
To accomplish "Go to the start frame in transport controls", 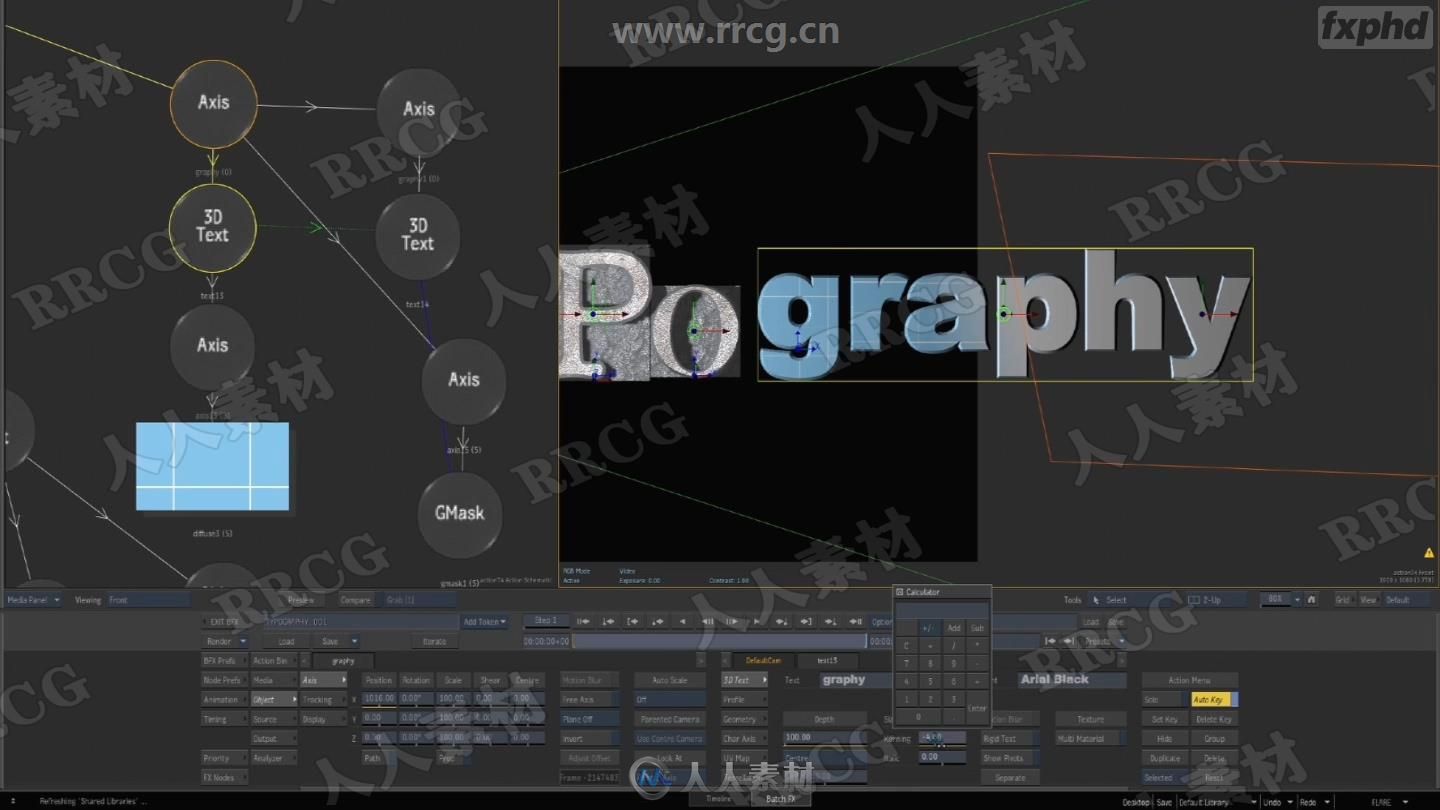I will (x=583, y=621).
